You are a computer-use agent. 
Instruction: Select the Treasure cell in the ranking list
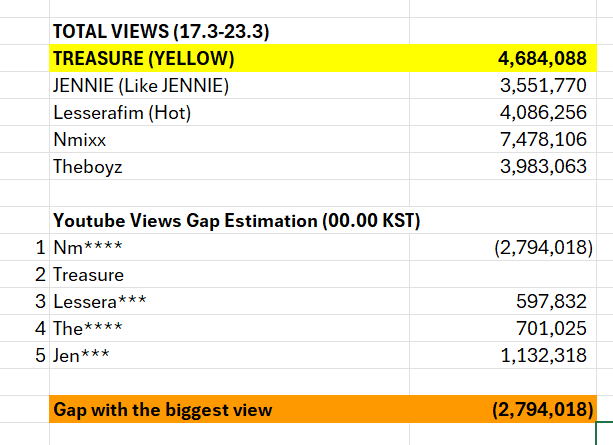(x=229, y=274)
